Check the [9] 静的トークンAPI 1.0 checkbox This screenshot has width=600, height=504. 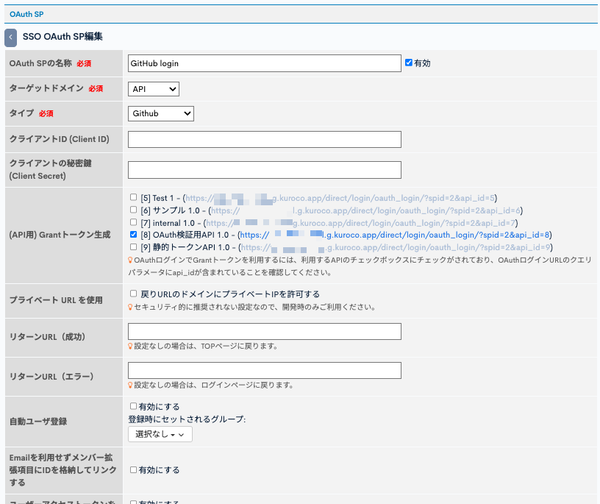tap(133, 247)
